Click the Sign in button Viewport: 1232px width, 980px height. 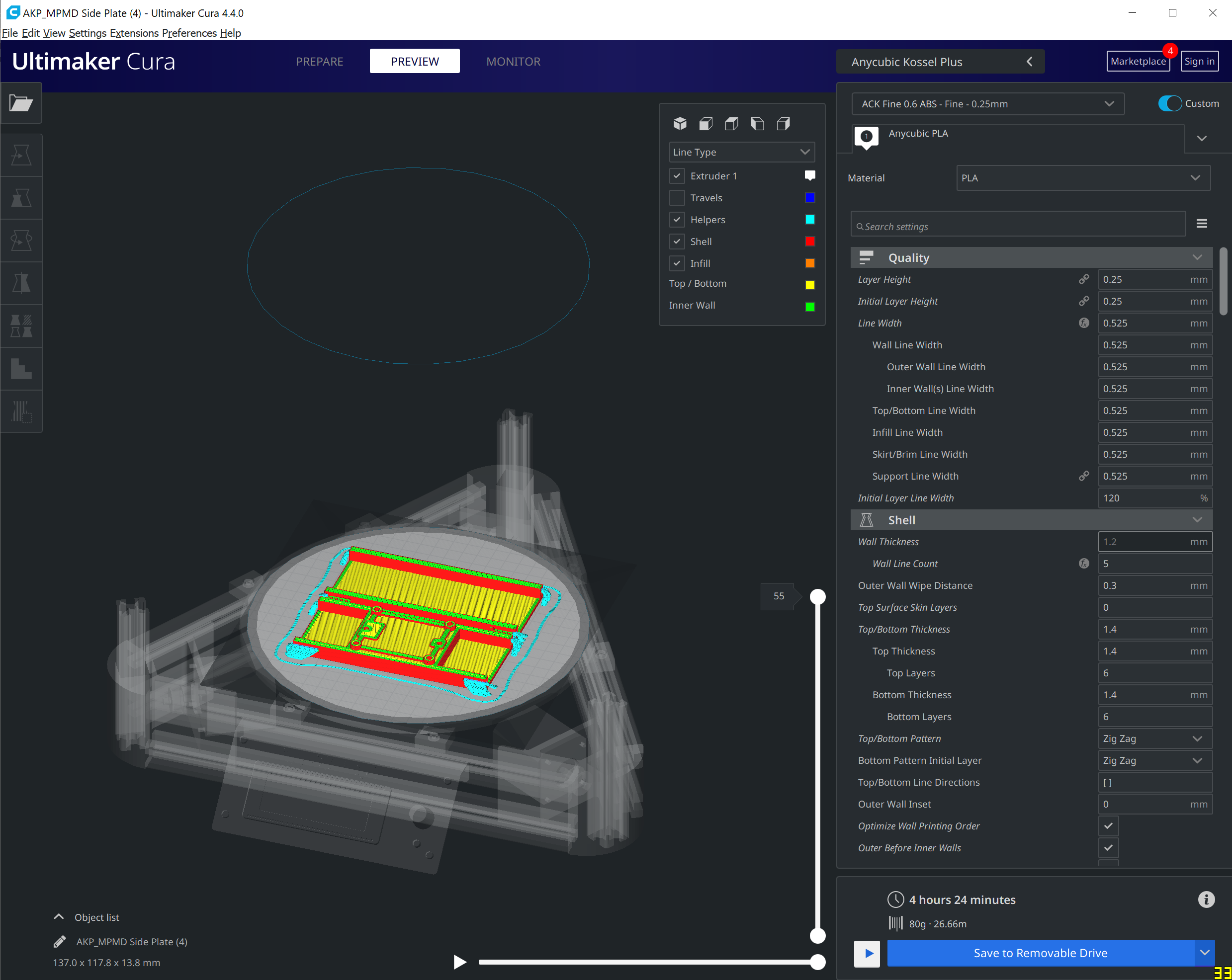tap(1199, 61)
